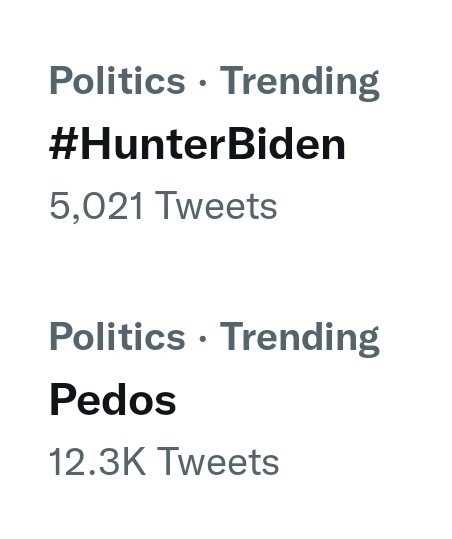Click the Trending label above Pedos
The width and height of the screenshot is (452, 539).
[299, 339]
